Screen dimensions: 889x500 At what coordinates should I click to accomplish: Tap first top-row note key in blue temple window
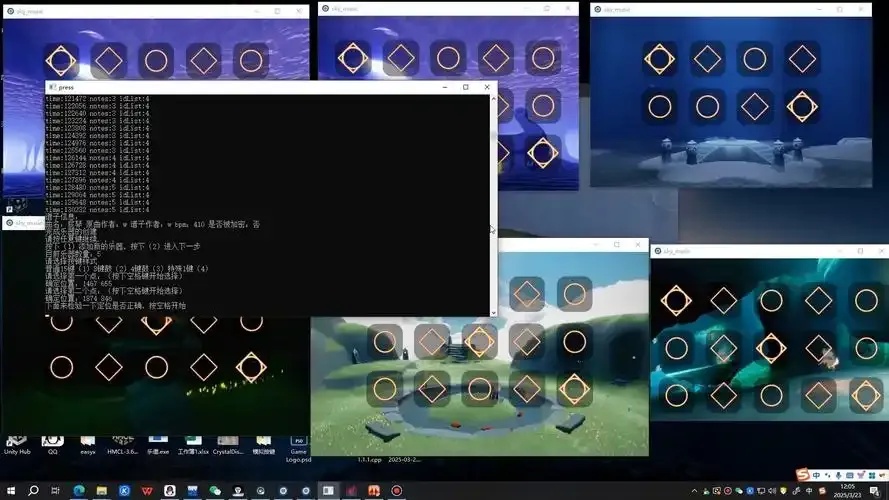click(659, 59)
